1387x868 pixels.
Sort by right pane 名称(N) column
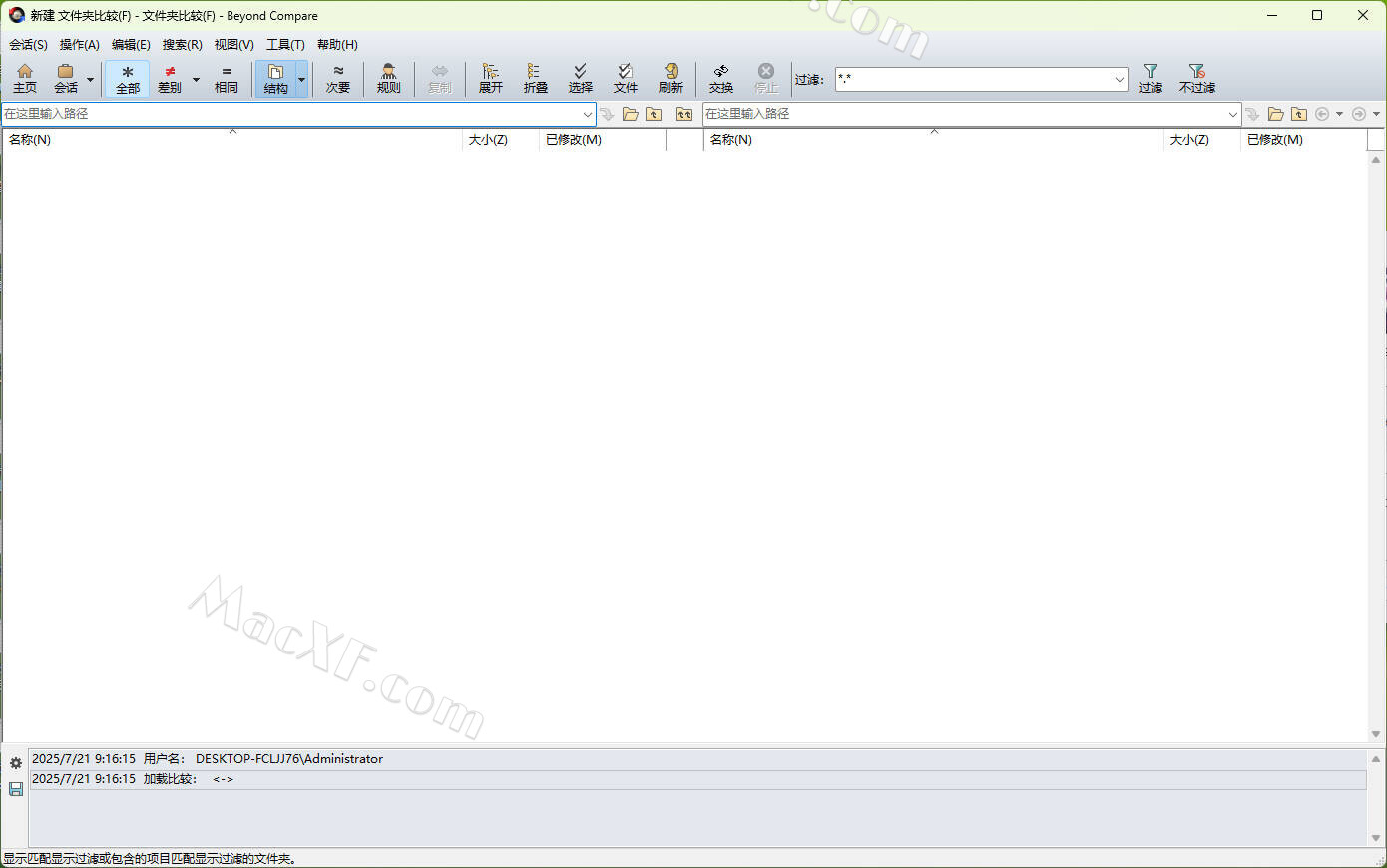[934, 140]
